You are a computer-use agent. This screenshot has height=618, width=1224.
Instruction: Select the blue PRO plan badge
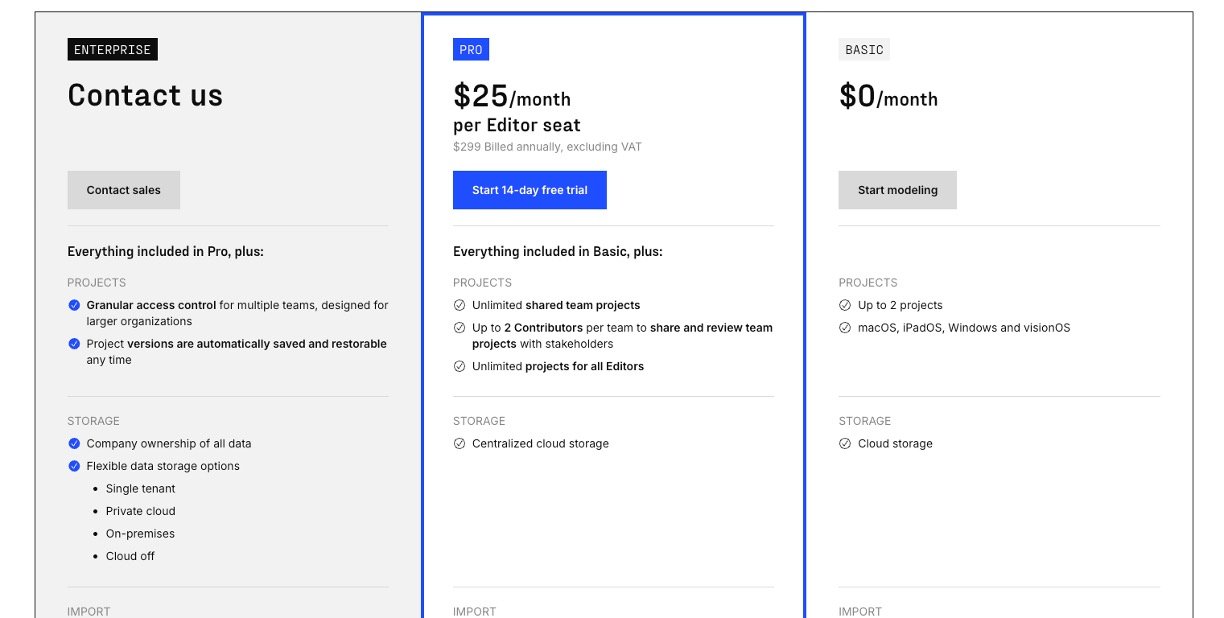click(471, 50)
